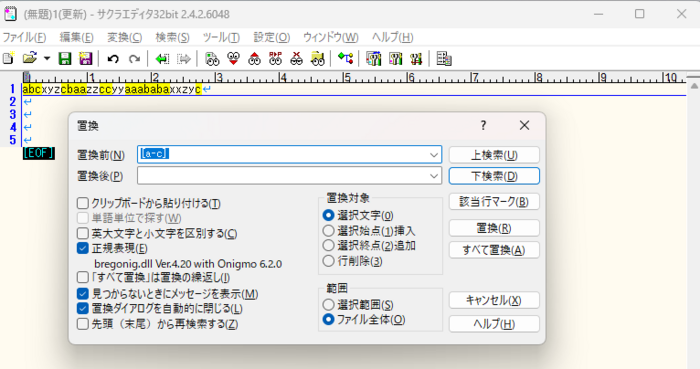Open replace via the R▸P binoculars icon
The height and width of the screenshot is (369, 700).
[x=275, y=58]
